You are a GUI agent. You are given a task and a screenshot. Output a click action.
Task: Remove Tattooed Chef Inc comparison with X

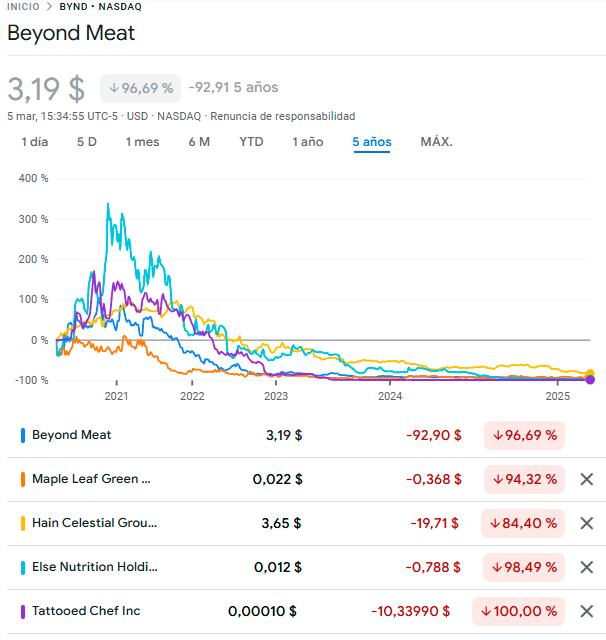[x=587, y=611]
